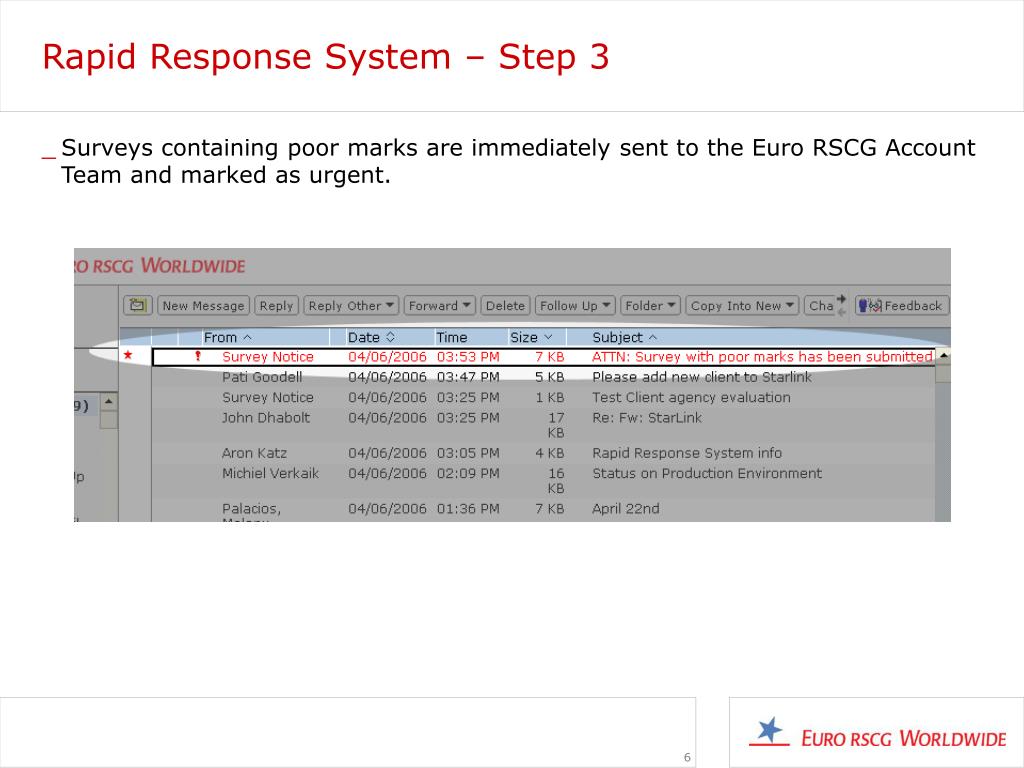
Task: Click the 16 KB size cell
Action: coord(556,480)
